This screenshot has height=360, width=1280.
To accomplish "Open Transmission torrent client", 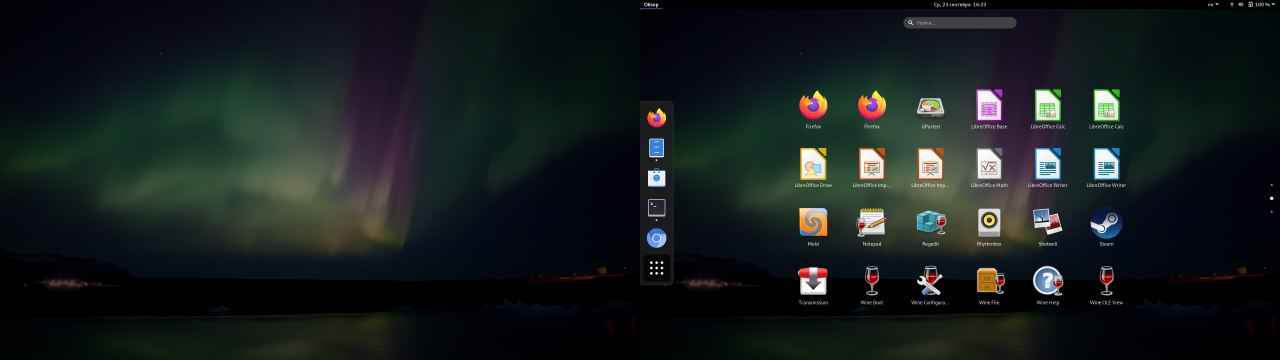I will click(x=813, y=284).
